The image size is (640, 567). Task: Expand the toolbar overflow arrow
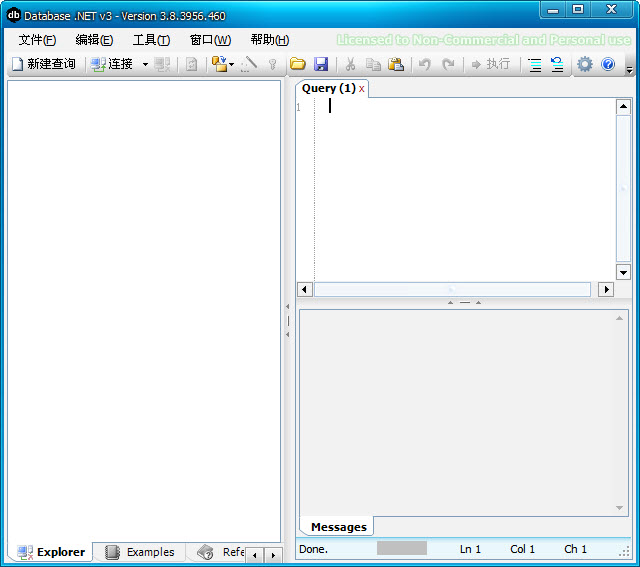629,68
